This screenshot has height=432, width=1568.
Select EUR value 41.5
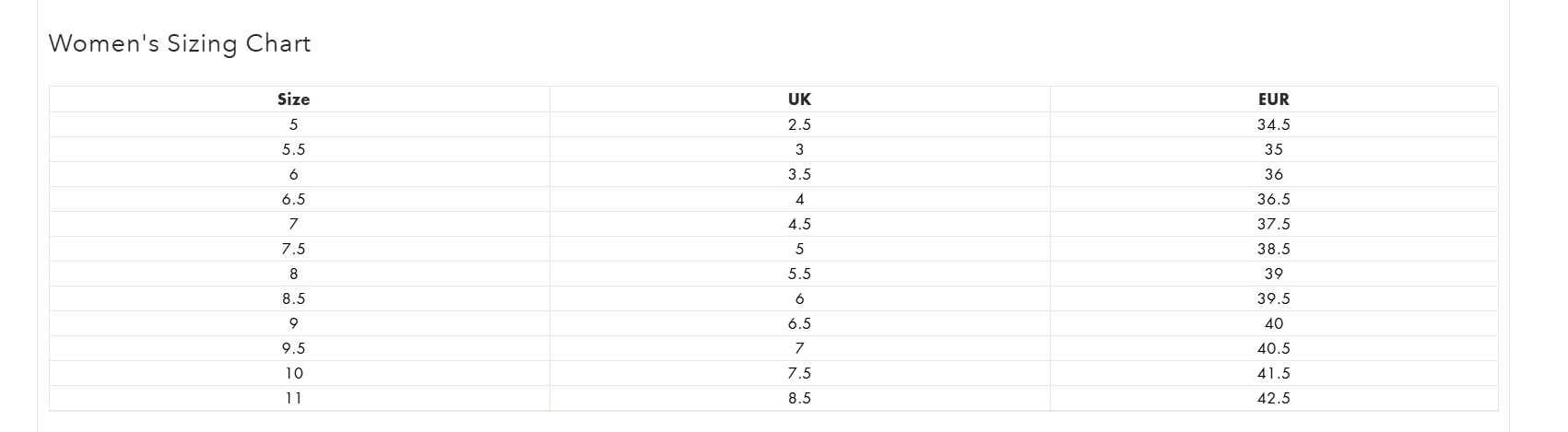point(1273,373)
